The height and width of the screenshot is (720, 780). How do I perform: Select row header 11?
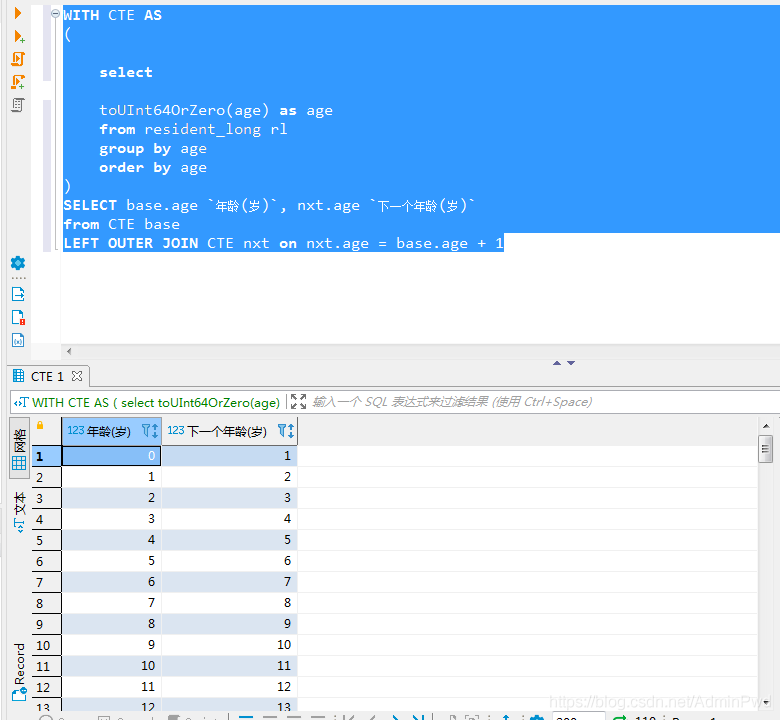(46, 666)
